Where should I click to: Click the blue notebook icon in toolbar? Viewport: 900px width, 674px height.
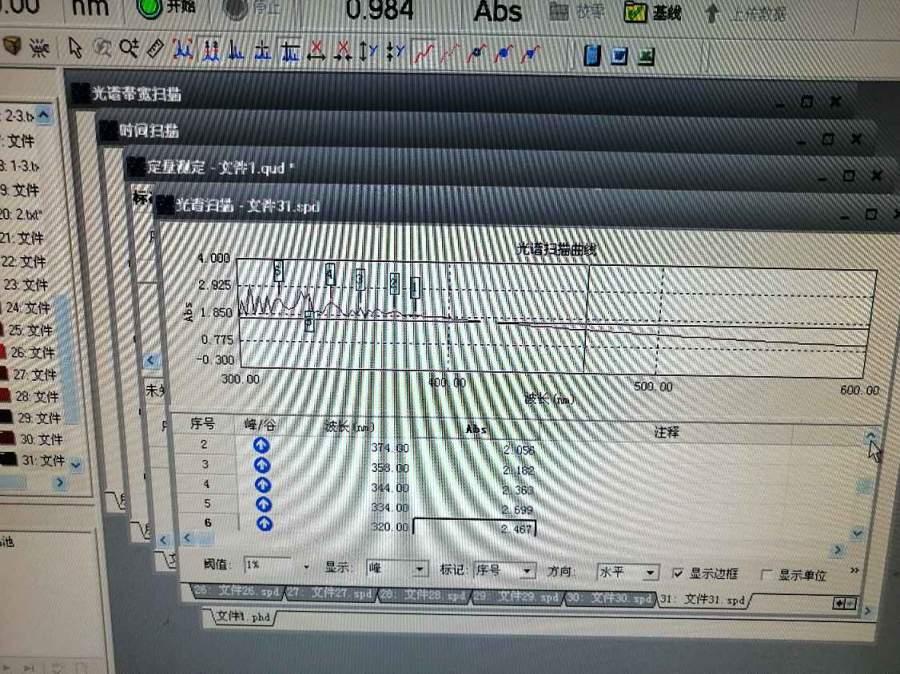pos(592,56)
